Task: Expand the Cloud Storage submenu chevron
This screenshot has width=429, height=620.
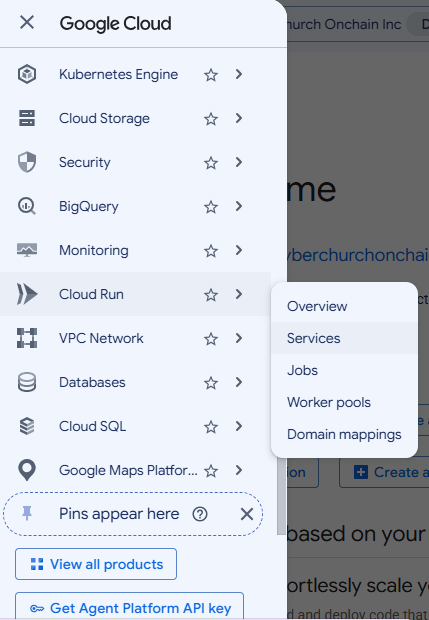Action: [238, 118]
